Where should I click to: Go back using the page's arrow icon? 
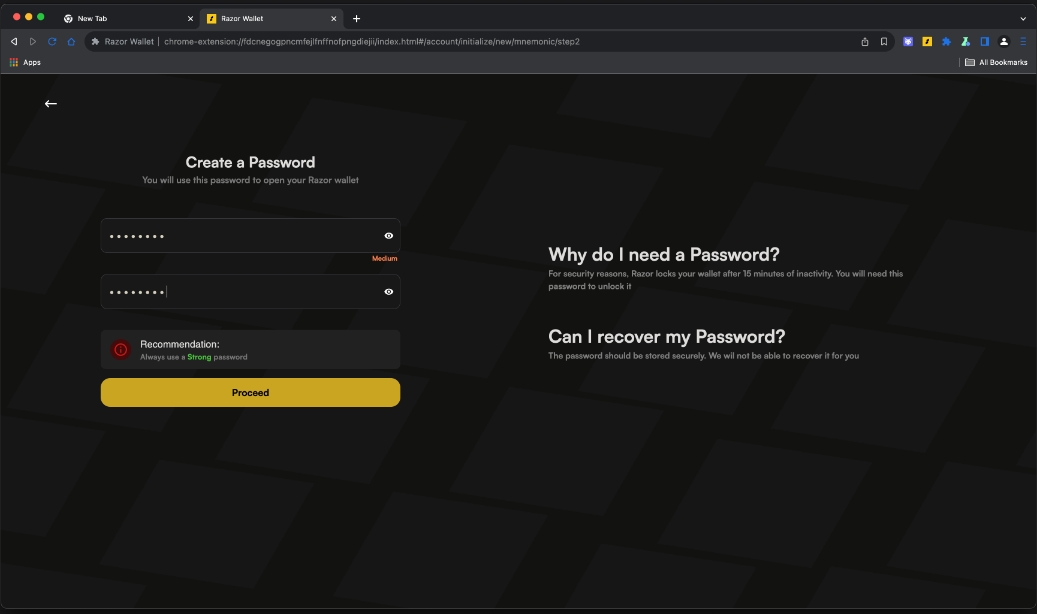51,104
